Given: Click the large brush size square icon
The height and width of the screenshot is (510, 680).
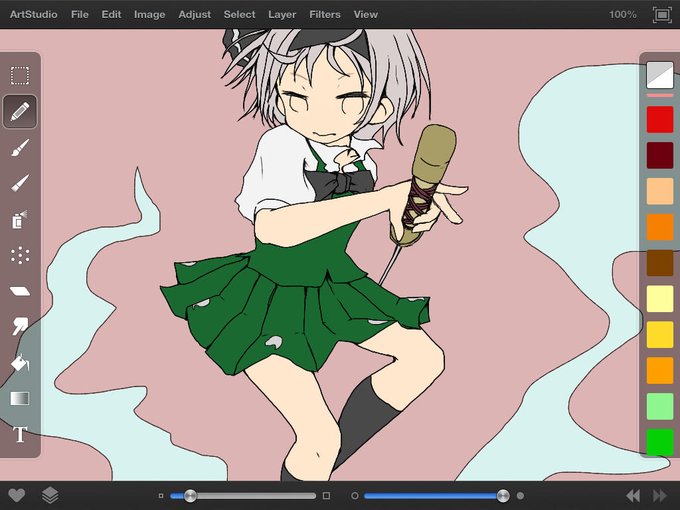Looking at the screenshot, I should (x=326, y=496).
